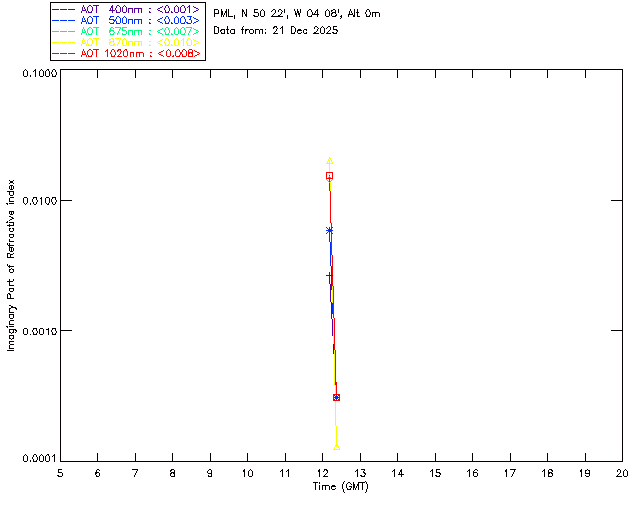The width and height of the screenshot is (640, 512).
Task: Click the lower red square data marker
Action: pos(336,397)
